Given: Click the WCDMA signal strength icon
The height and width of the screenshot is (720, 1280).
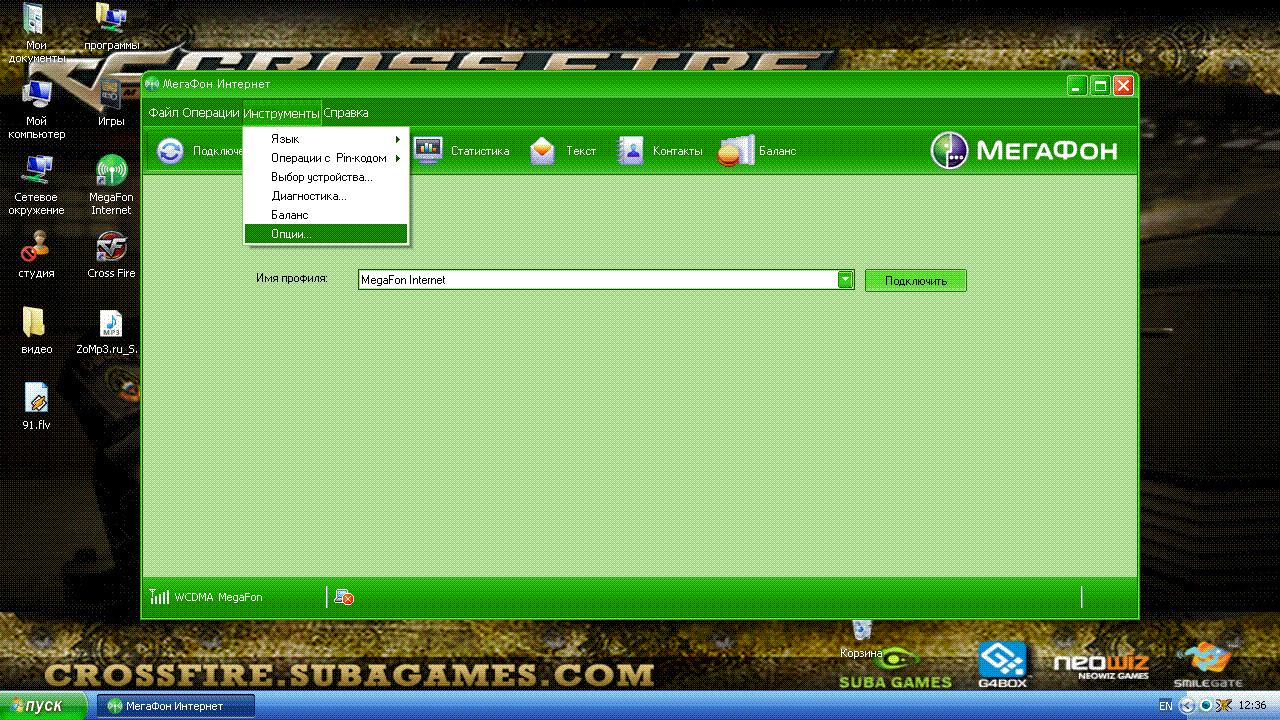Looking at the screenshot, I should click(159, 597).
